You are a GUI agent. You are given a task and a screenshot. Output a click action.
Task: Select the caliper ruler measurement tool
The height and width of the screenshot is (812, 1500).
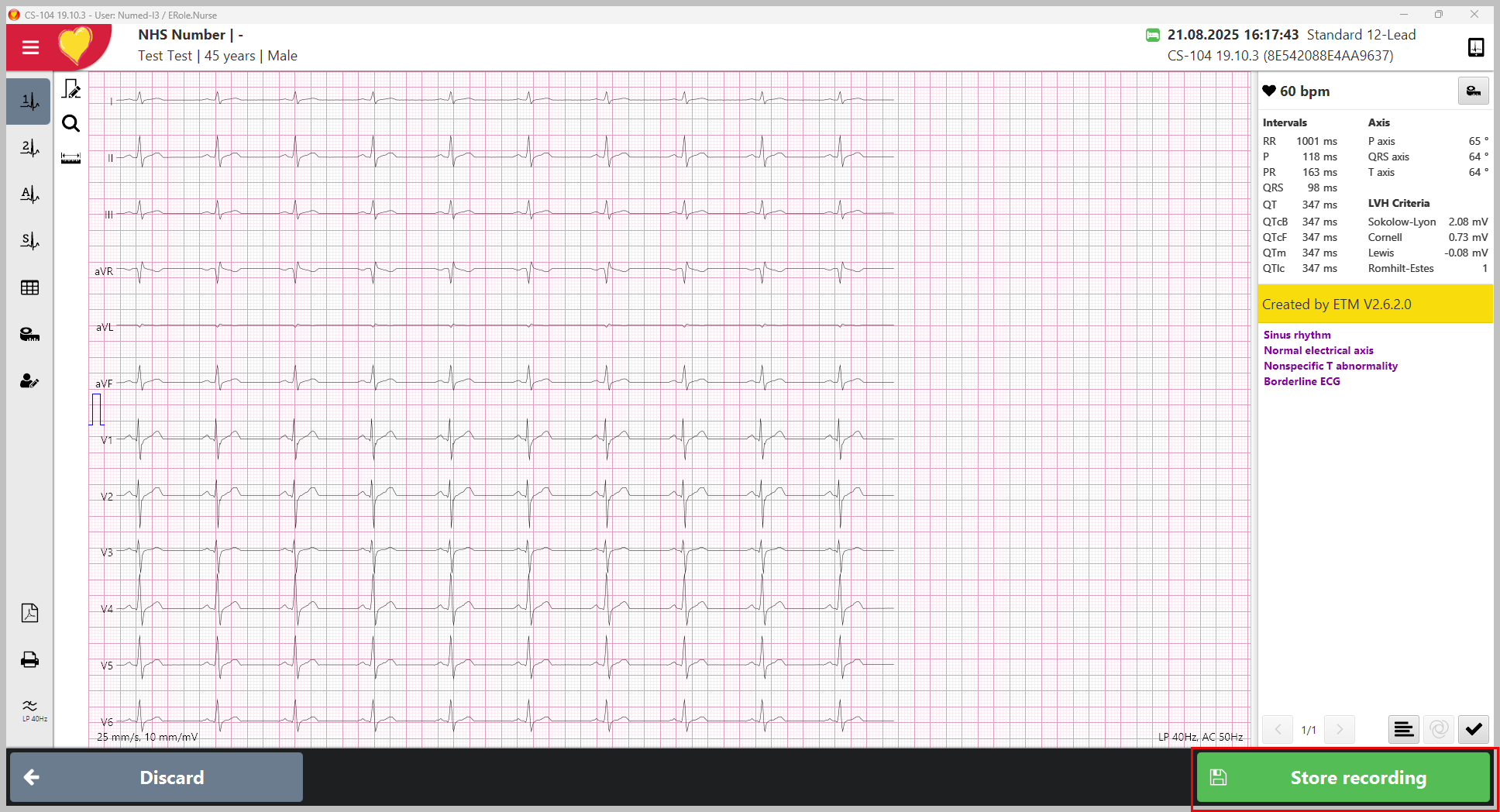(71, 159)
